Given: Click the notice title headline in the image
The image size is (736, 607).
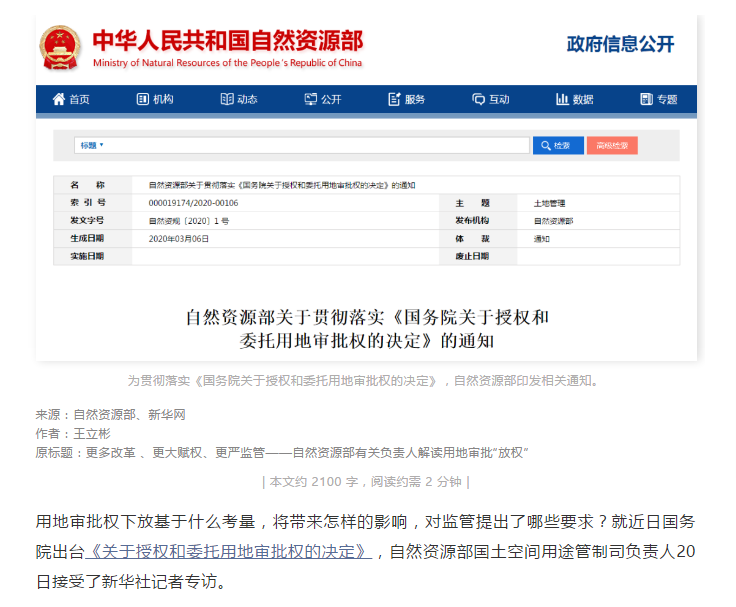Looking at the screenshot, I should pyautogui.click(x=367, y=329).
